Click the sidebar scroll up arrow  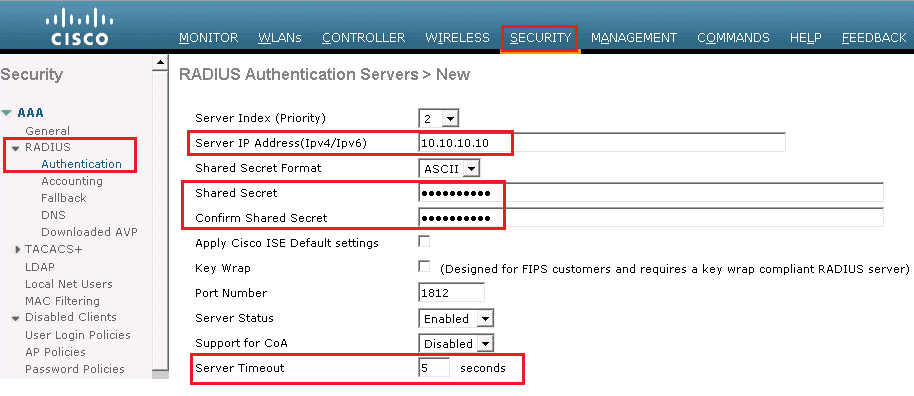click(x=160, y=63)
